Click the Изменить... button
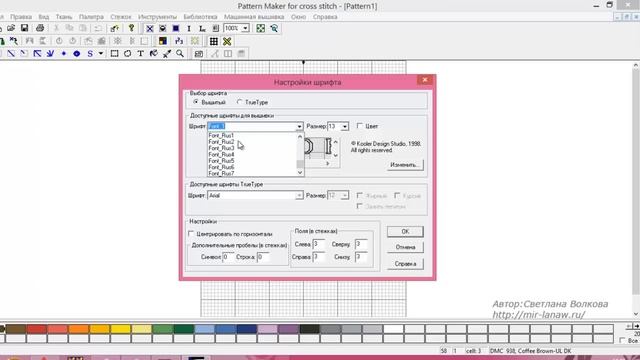This screenshot has width=640, height=360. tap(405, 165)
